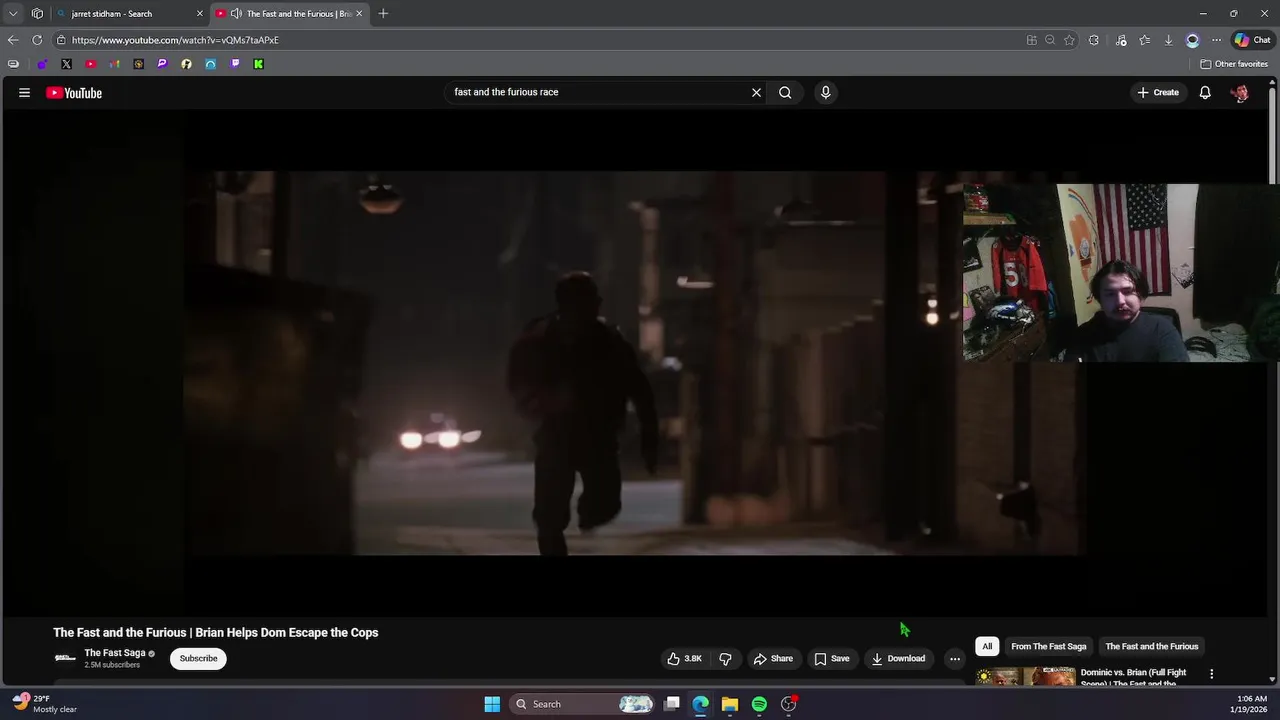Dislike the video
Viewport: 1280px width, 720px height.
[725, 658]
